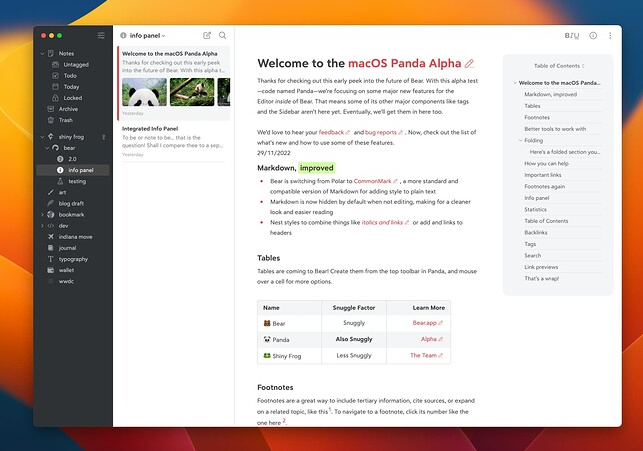643x451 pixels.
Task: Jump to How you can help
Action: coord(546,163)
